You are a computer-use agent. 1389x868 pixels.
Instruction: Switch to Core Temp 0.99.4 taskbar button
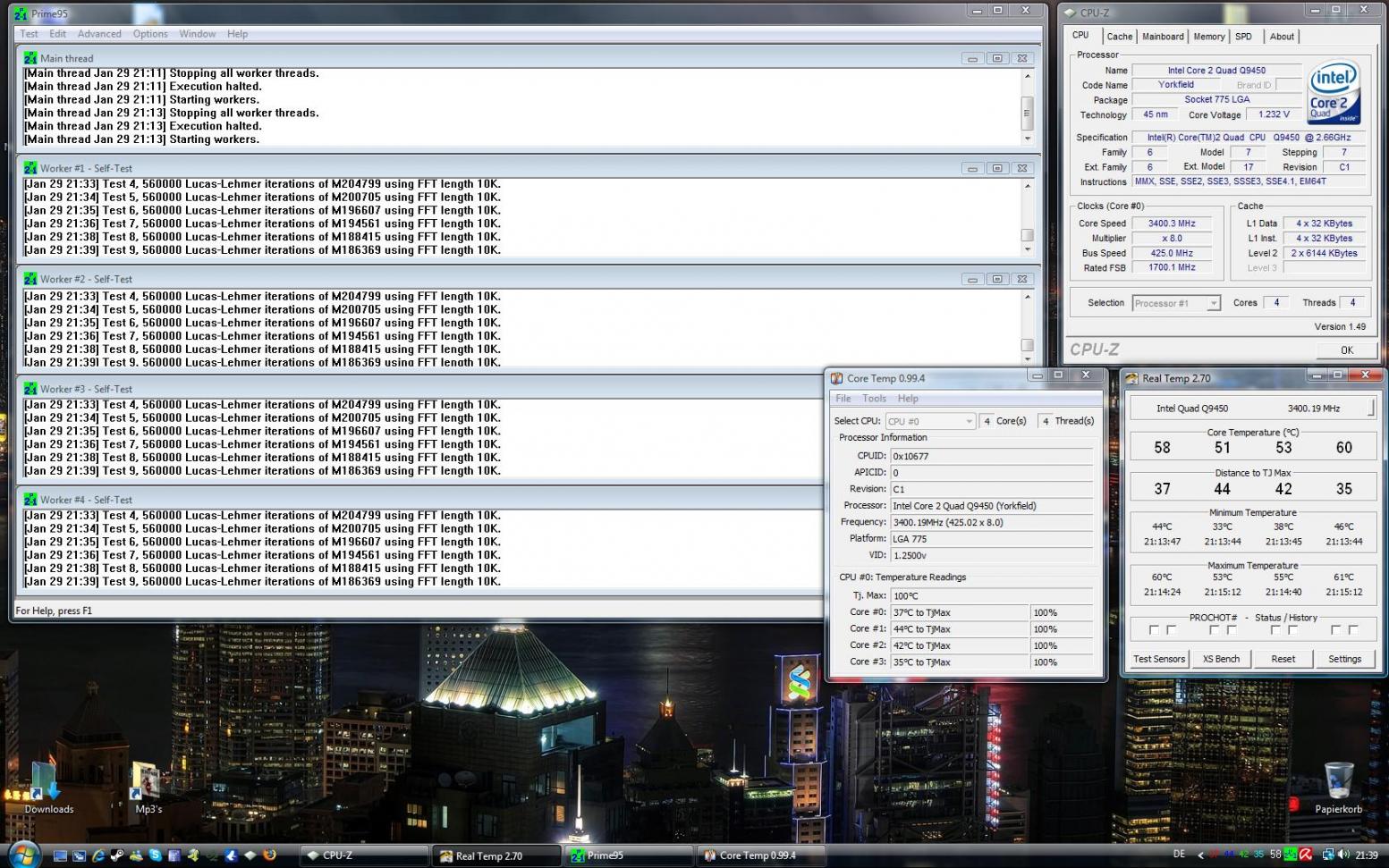tap(762, 855)
